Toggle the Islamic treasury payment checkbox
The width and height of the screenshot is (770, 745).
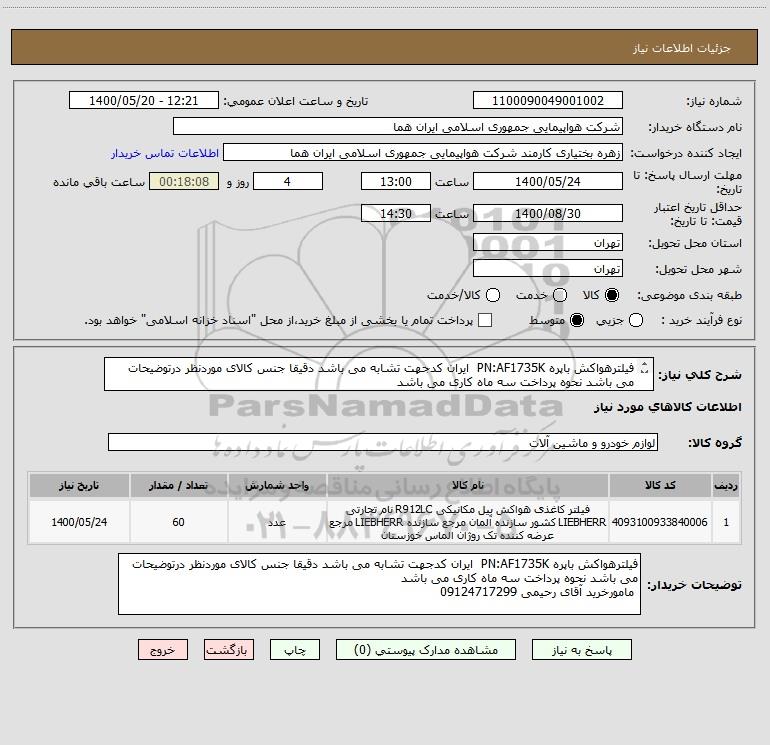[x=485, y=320]
